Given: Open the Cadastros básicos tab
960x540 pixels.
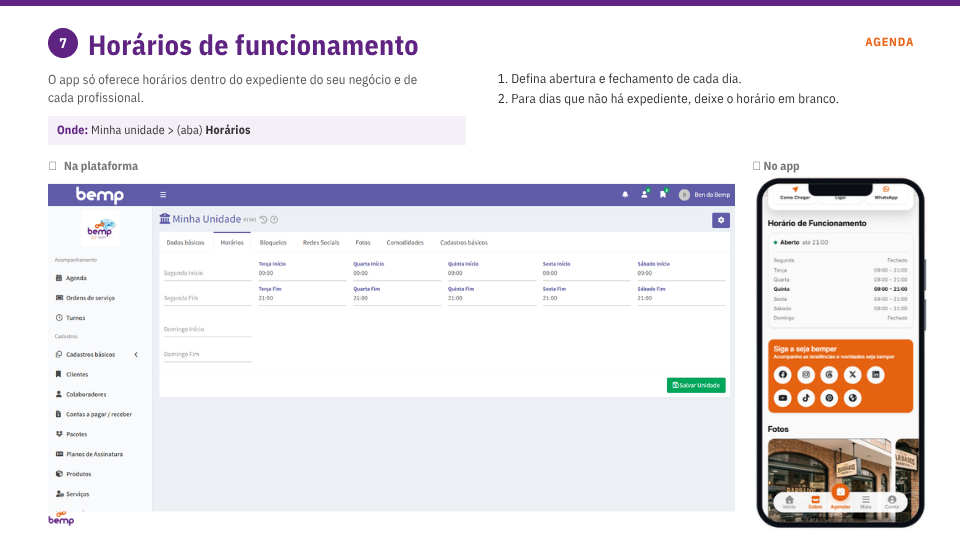Looking at the screenshot, I should pyautogui.click(x=463, y=242).
